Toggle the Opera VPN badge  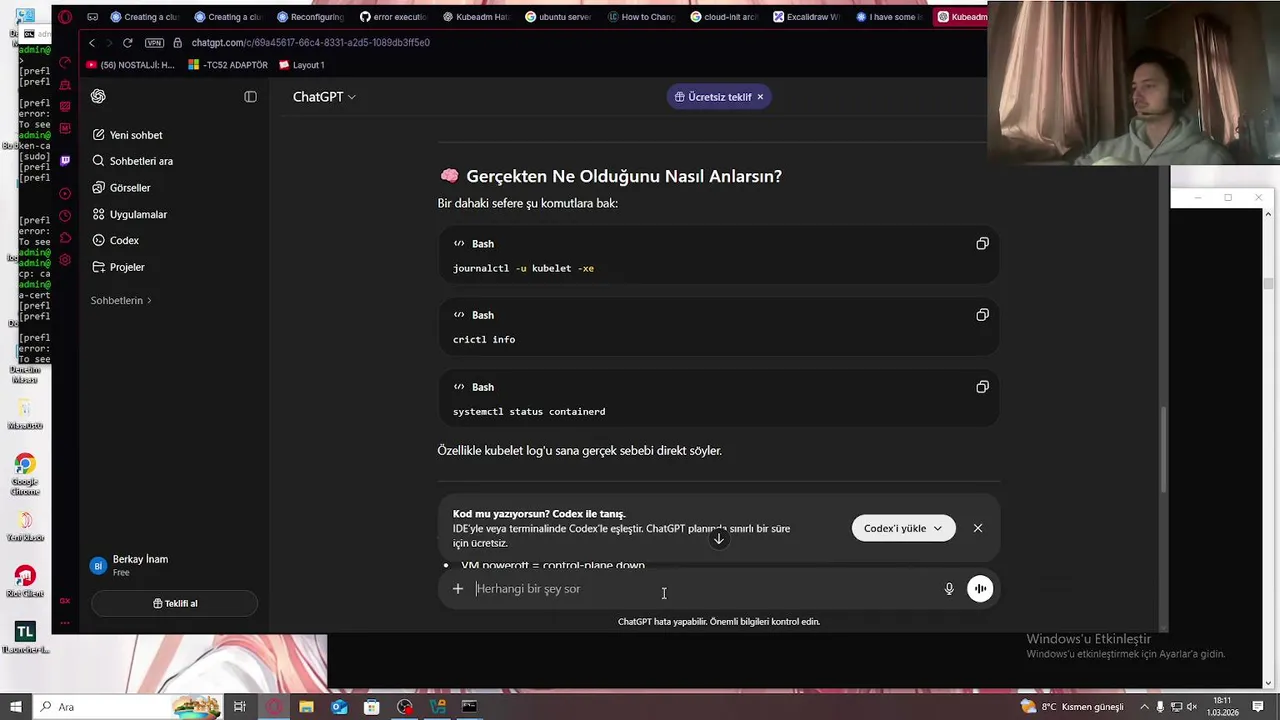click(154, 43)
